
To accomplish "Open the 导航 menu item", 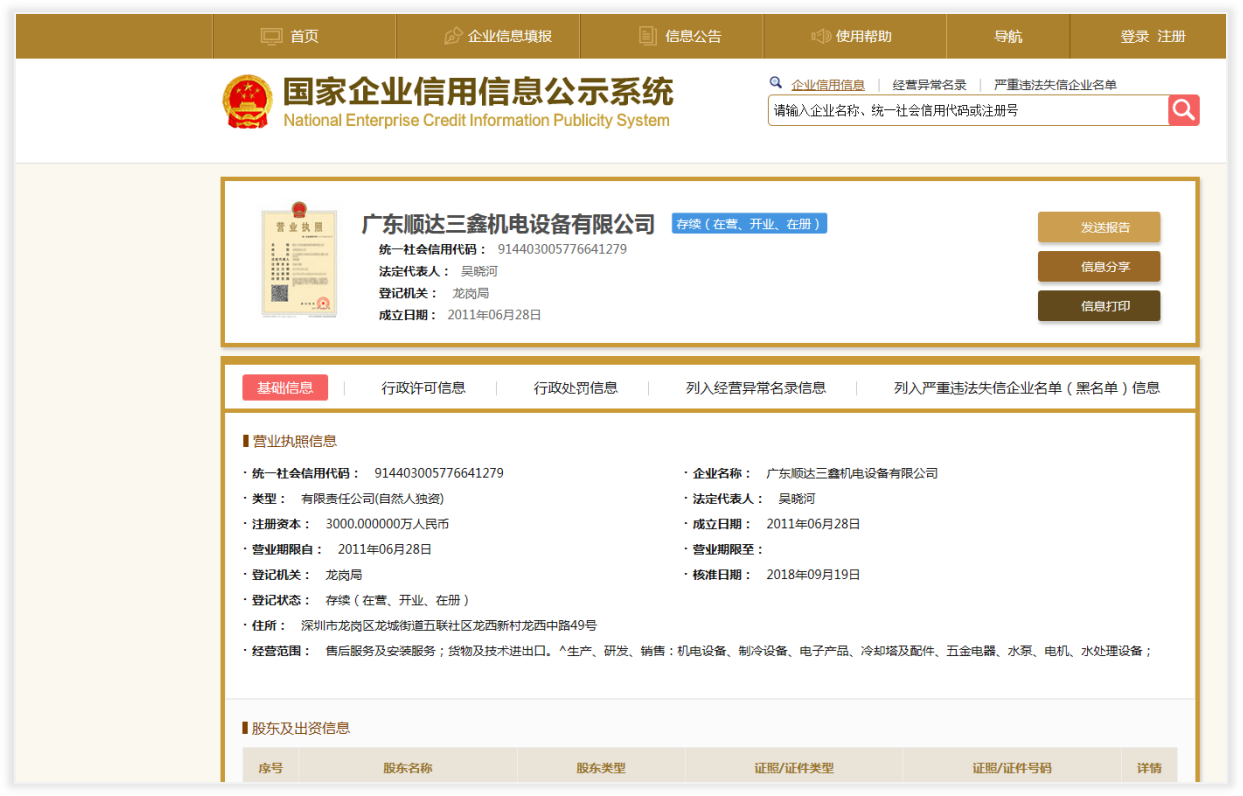I will coord(1008,37).
